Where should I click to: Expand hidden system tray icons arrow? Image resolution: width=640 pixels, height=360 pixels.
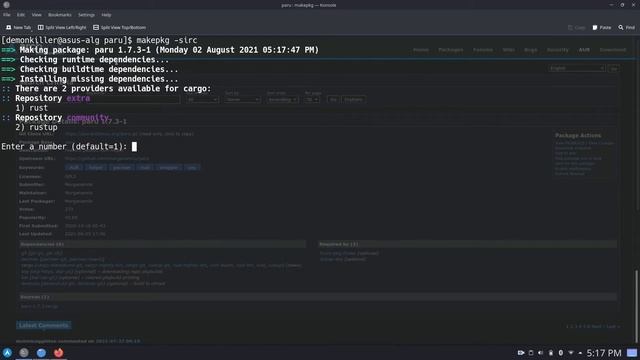coord(580,353)
